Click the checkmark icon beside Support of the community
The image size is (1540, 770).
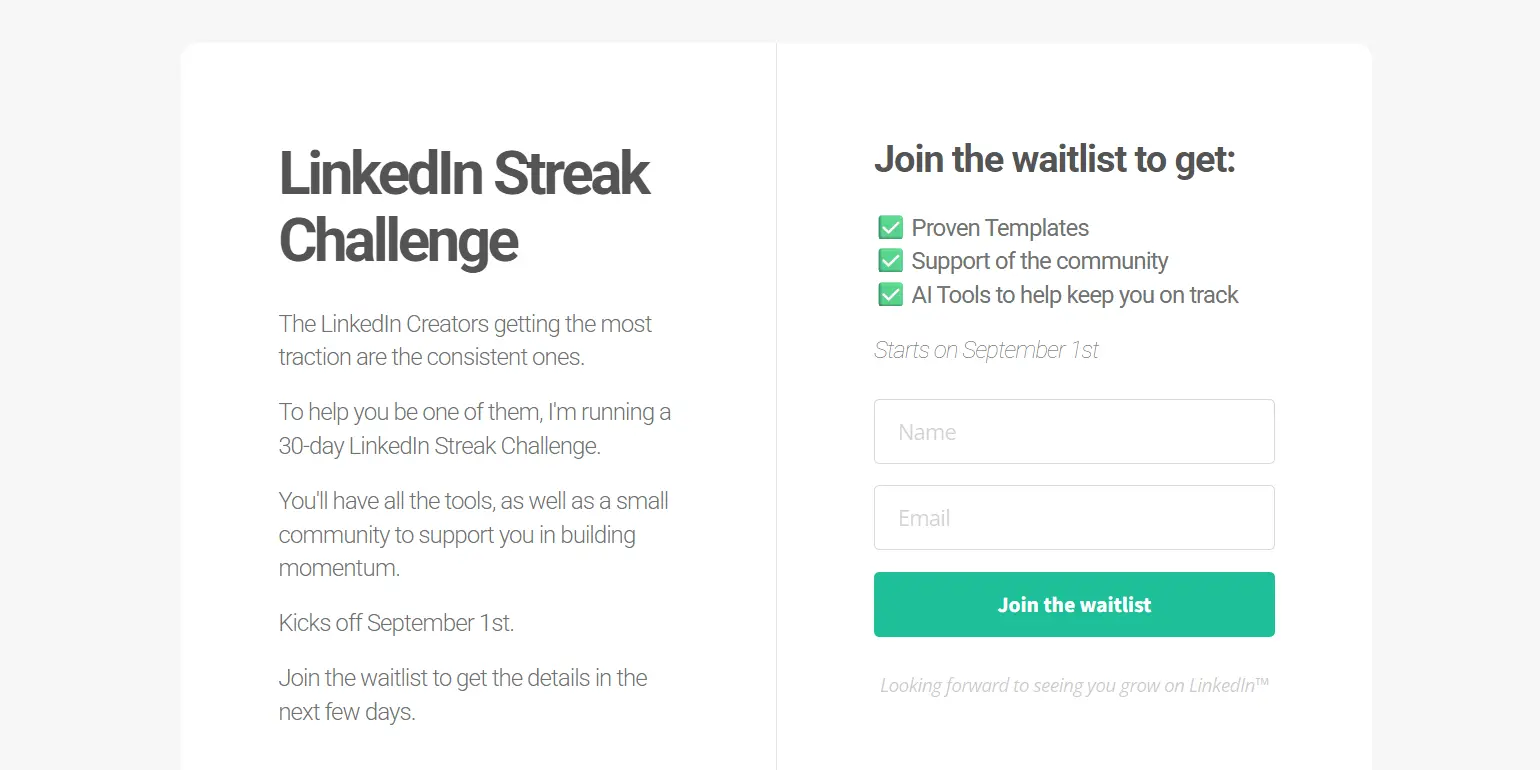point(890,261)
